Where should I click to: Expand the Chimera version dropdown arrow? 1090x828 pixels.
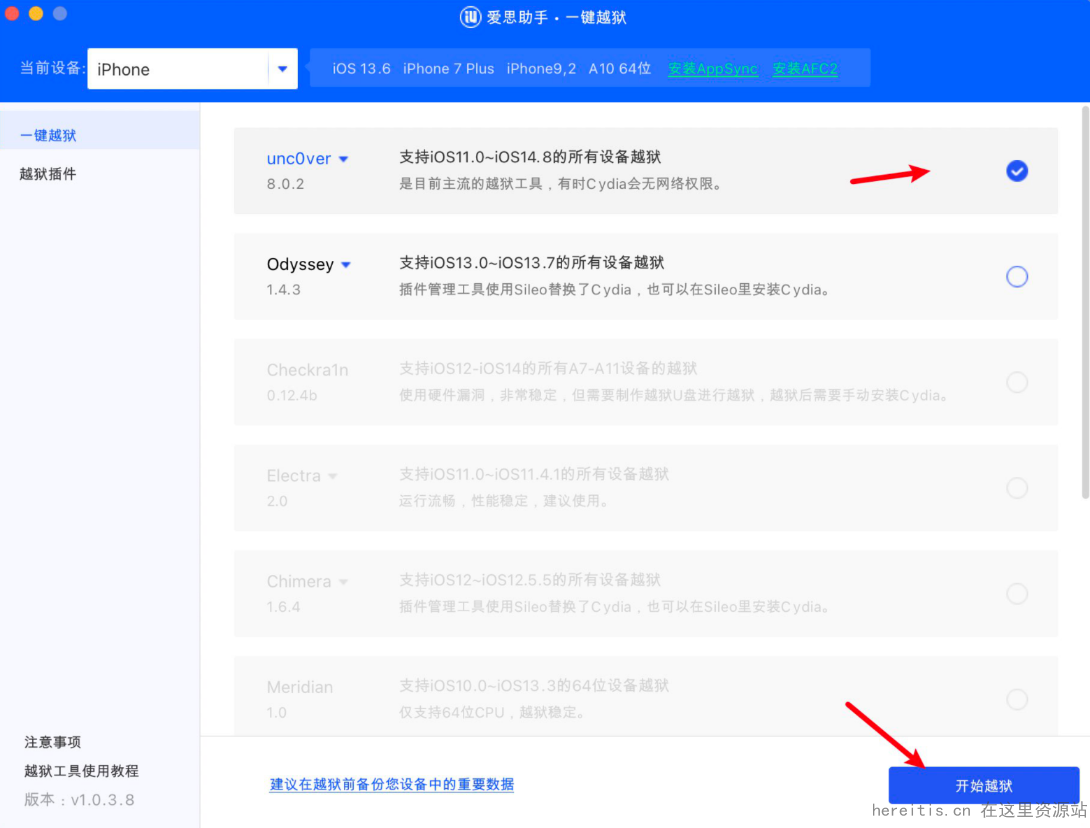343,582
